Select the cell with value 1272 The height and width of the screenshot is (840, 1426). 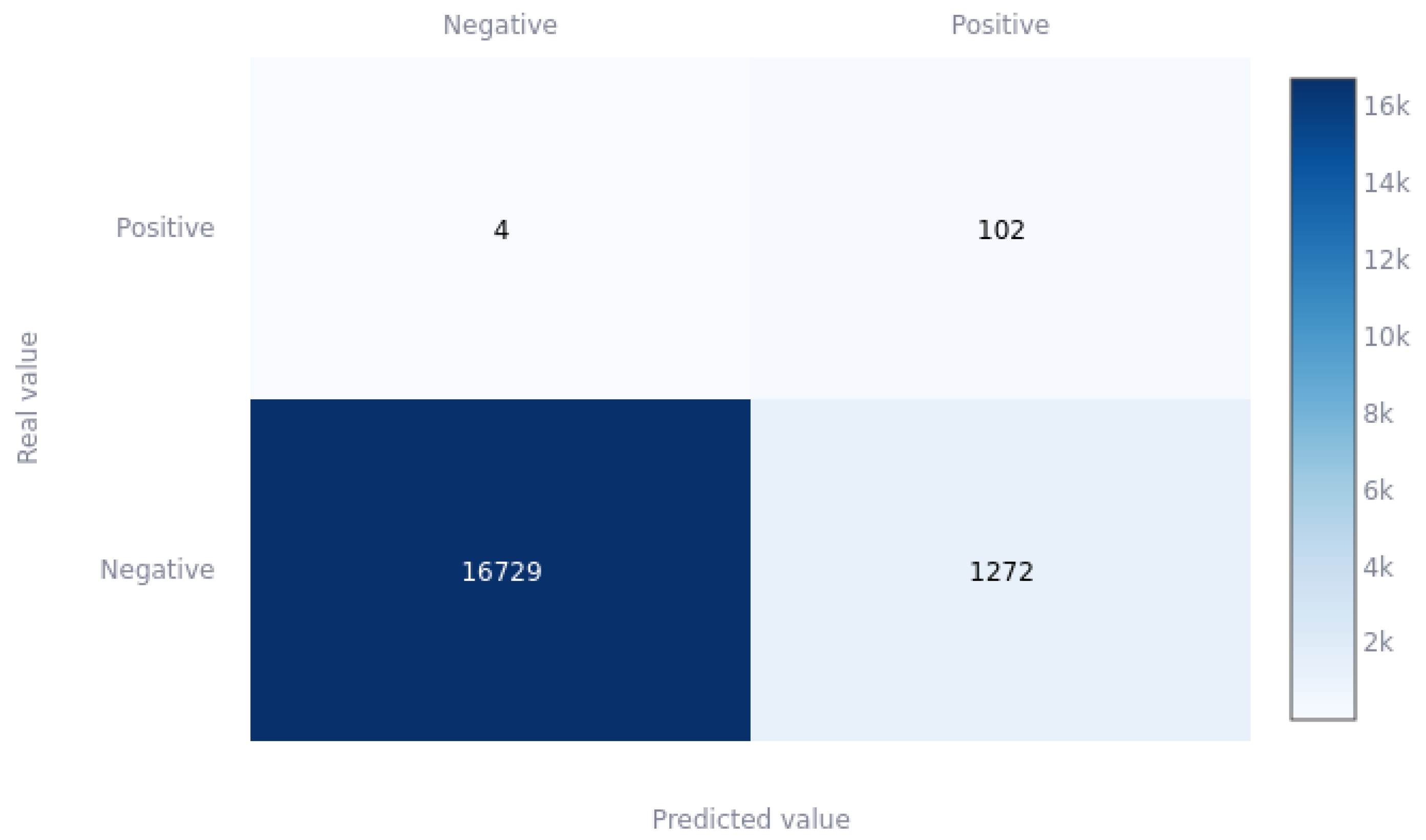point(1001,570)
